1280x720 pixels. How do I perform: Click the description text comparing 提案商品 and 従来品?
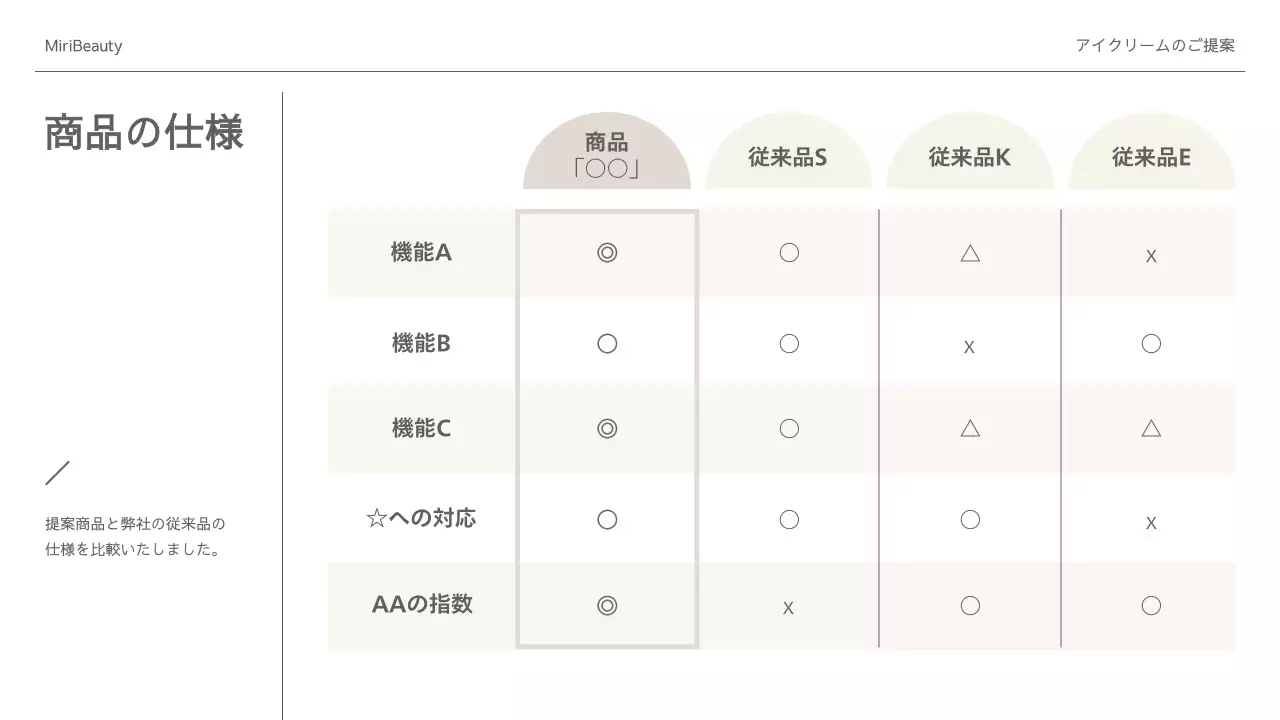tap(135, 537)
